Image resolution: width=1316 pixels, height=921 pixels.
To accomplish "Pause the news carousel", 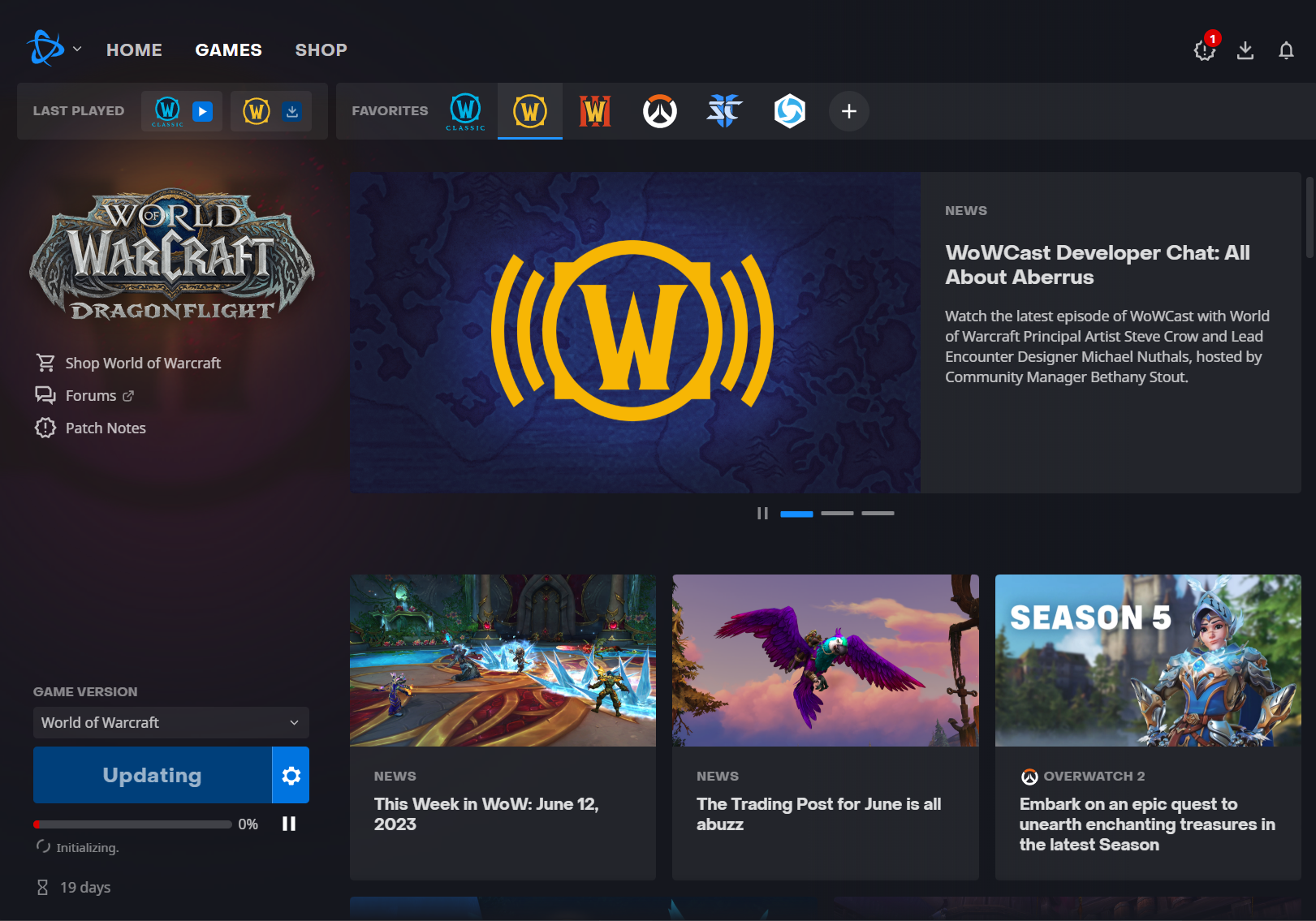I will [762, 514].
